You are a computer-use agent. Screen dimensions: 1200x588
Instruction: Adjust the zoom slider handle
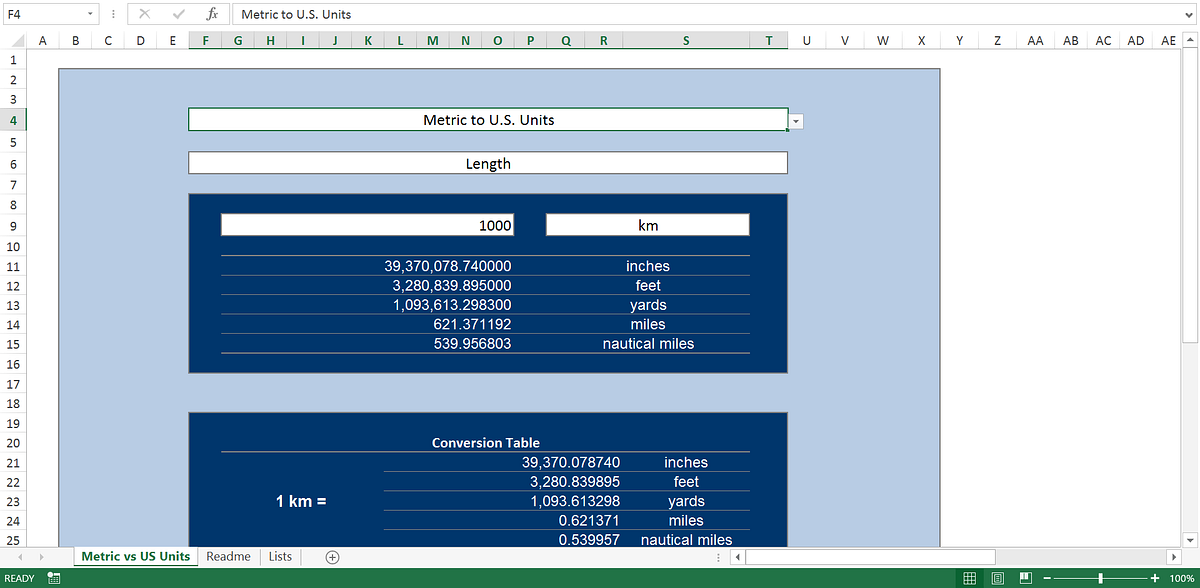coord(1101,578)
